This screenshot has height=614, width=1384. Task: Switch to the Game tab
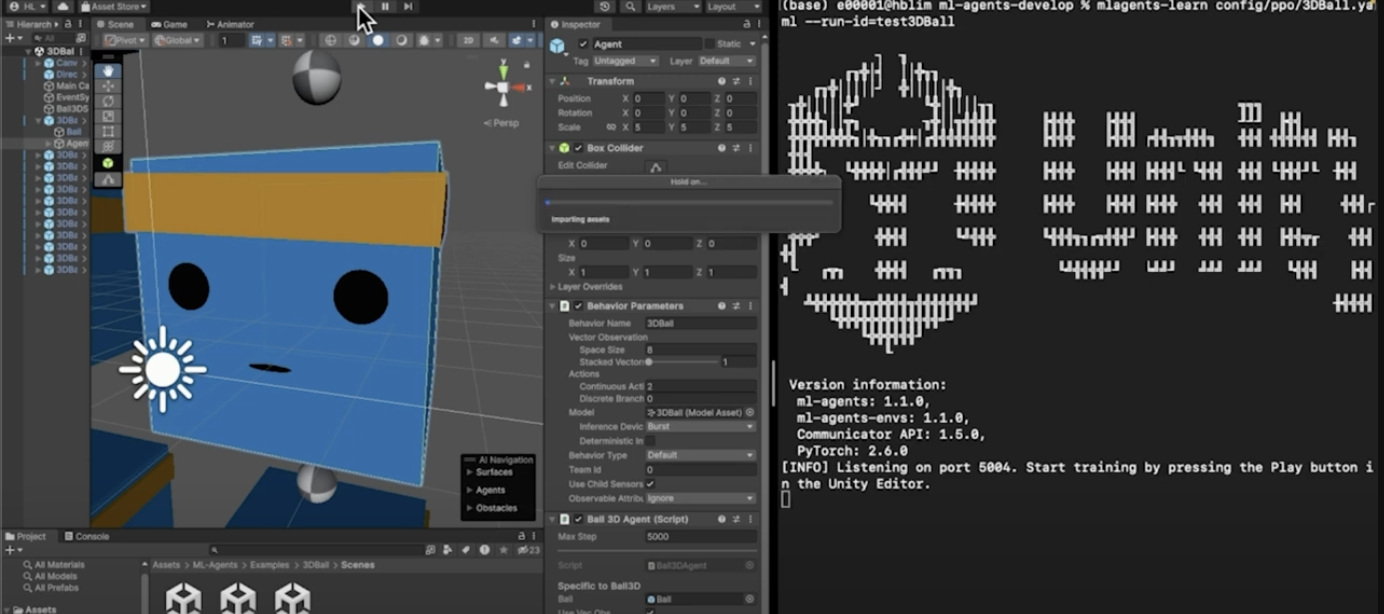(x=169, y=24)
